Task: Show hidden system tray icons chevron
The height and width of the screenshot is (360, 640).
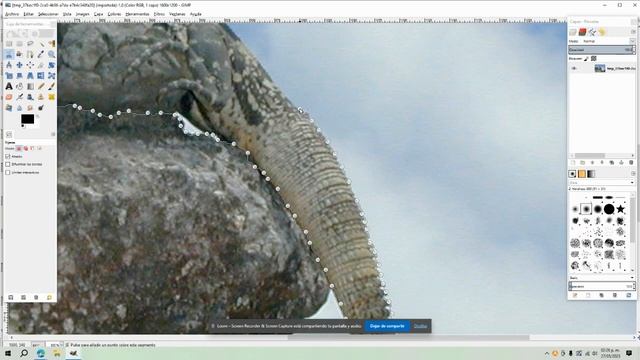Action: (x=547, y=353)
